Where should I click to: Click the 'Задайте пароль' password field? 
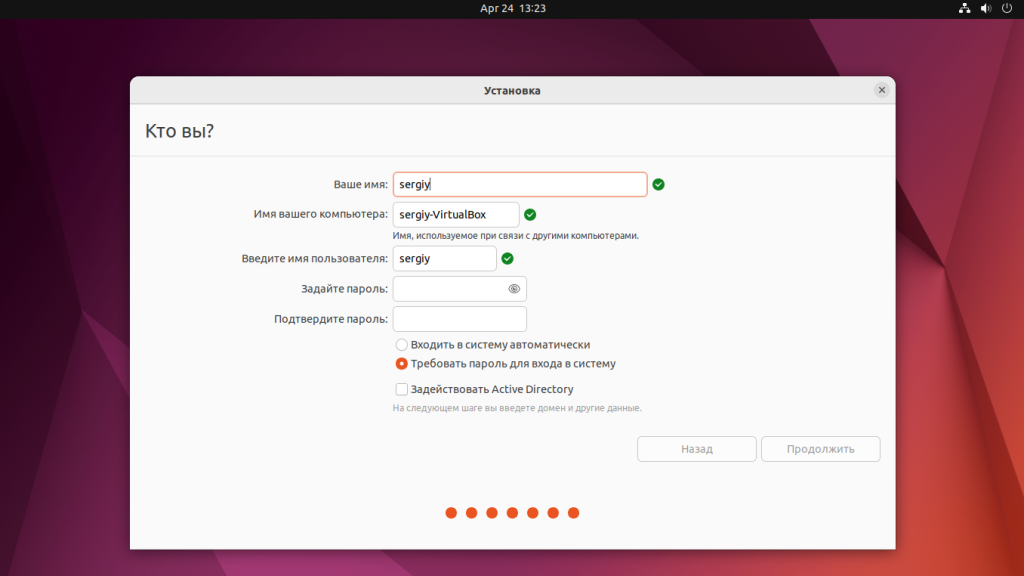(x=450, y=289)
